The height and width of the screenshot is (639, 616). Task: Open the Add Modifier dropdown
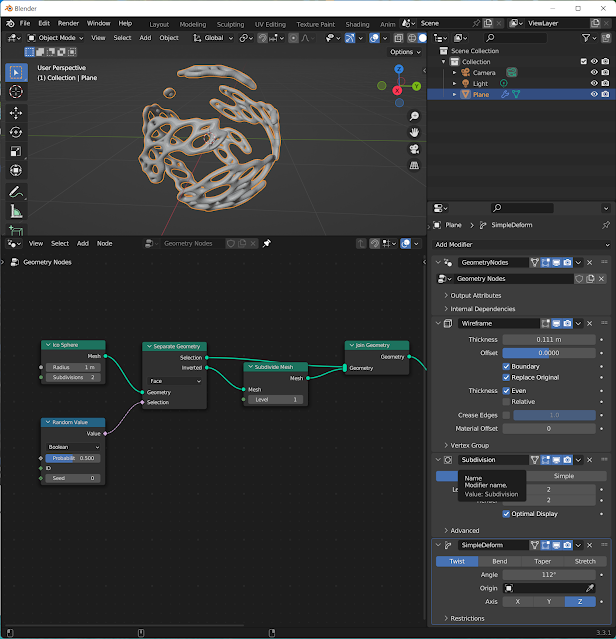[522, 245]
